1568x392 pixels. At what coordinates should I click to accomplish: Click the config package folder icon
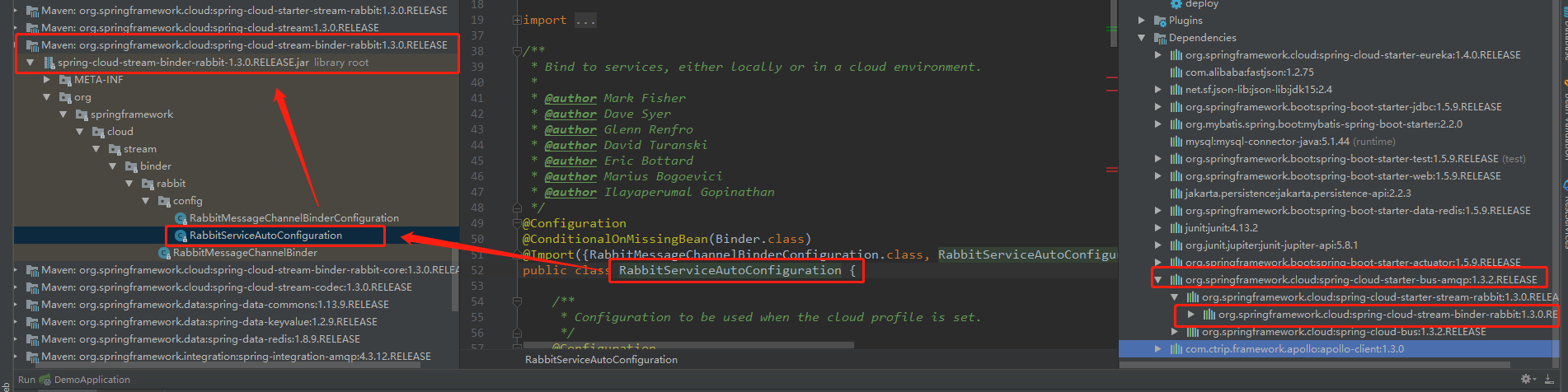pos(164,201)
